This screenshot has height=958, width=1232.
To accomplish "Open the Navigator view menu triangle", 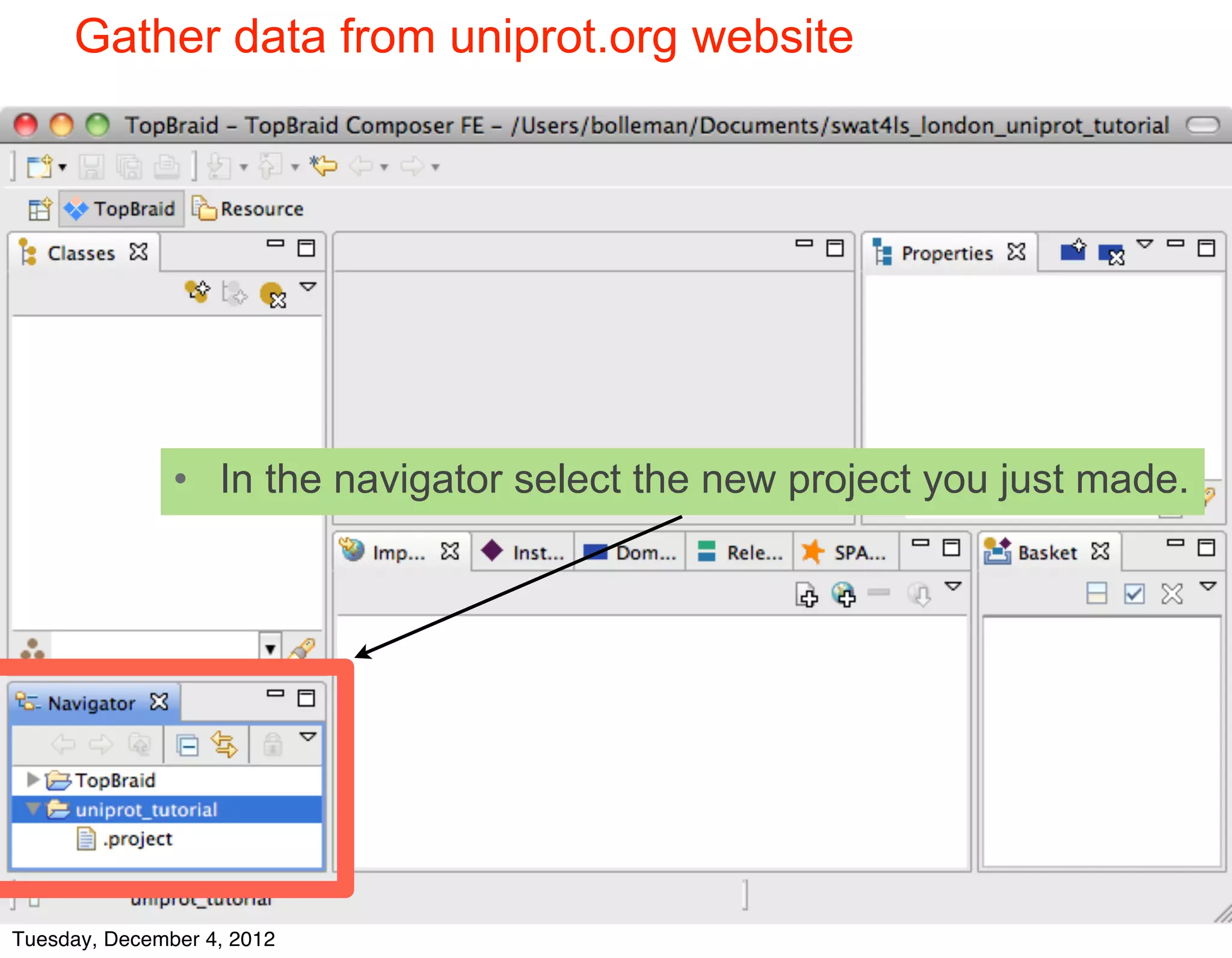I will pyautogui.click(x=308, y=737).
